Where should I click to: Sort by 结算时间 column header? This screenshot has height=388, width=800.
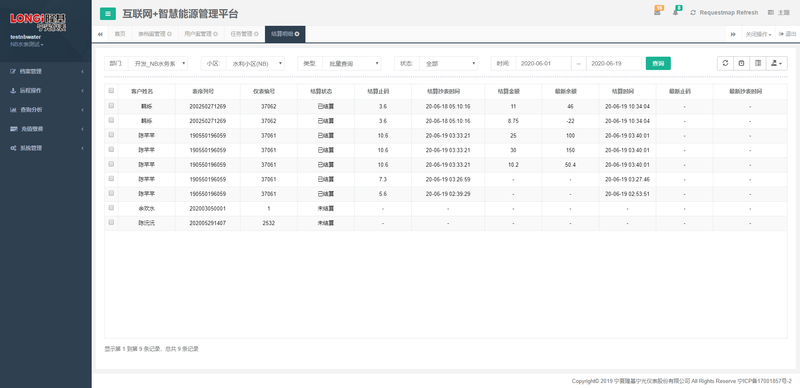[x=627, y=91]
